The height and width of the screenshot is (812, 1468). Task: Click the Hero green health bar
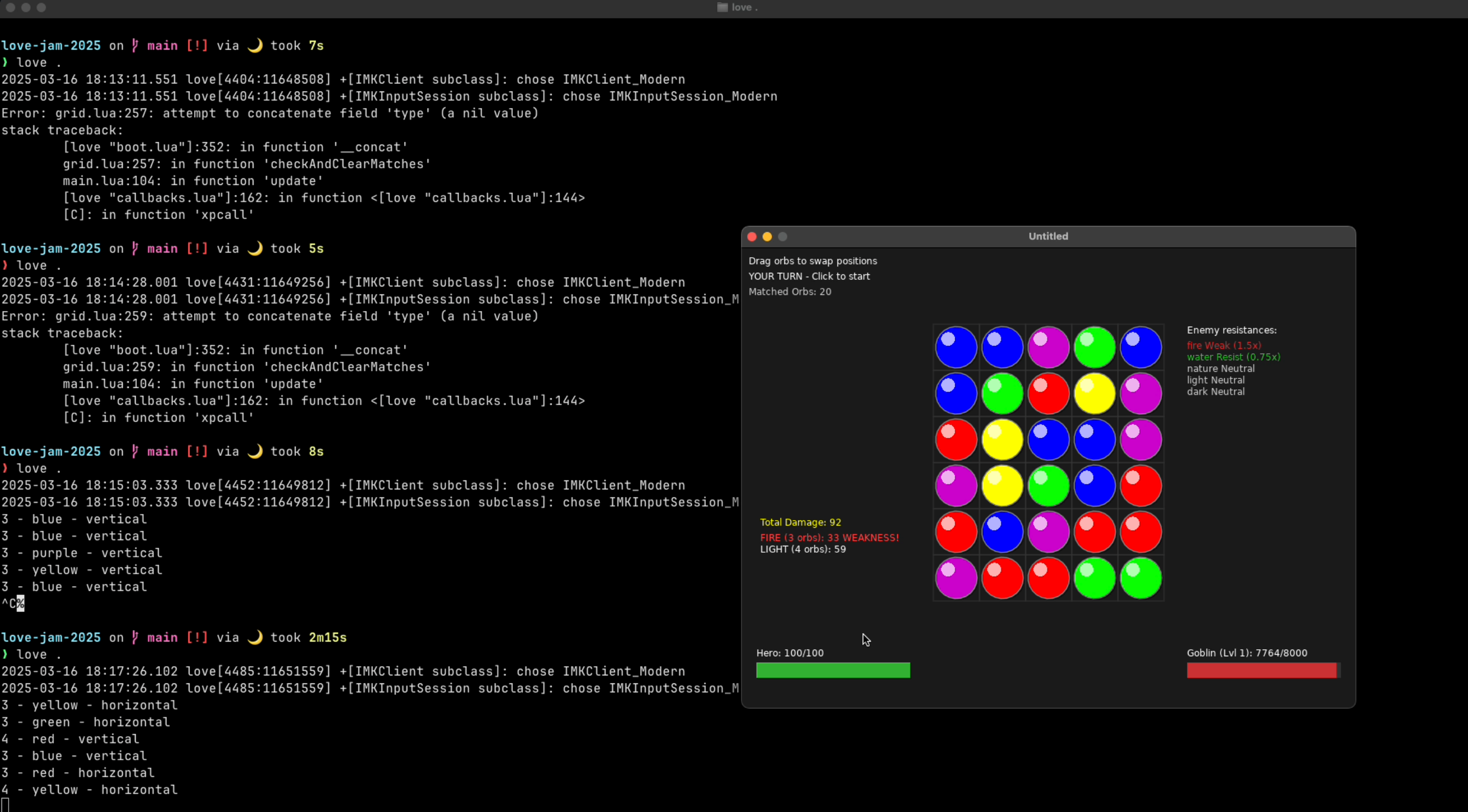tap(833, 670)
